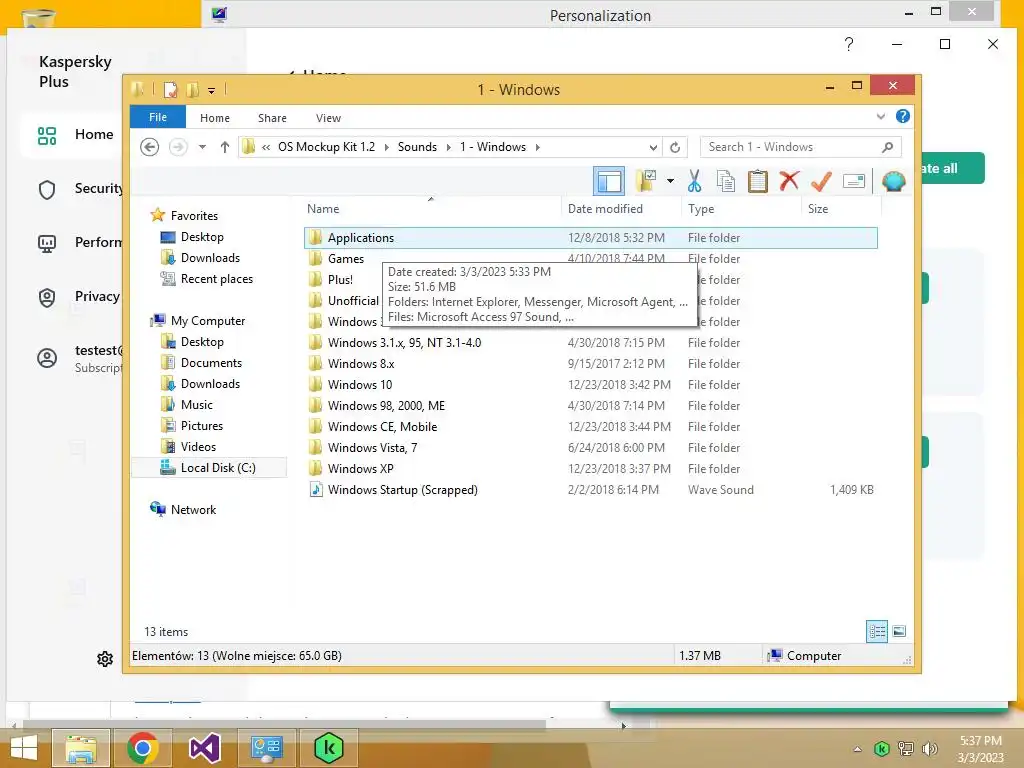Image resolution: width=1024 pixels, height=768 pixels.
Task: Open Kaspersky settings gear icon
Action: (x=104, y=659)
